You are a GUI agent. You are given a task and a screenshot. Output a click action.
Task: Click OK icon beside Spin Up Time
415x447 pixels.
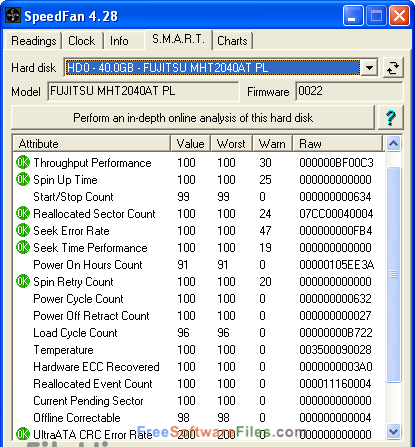click(x=23, y=179)
